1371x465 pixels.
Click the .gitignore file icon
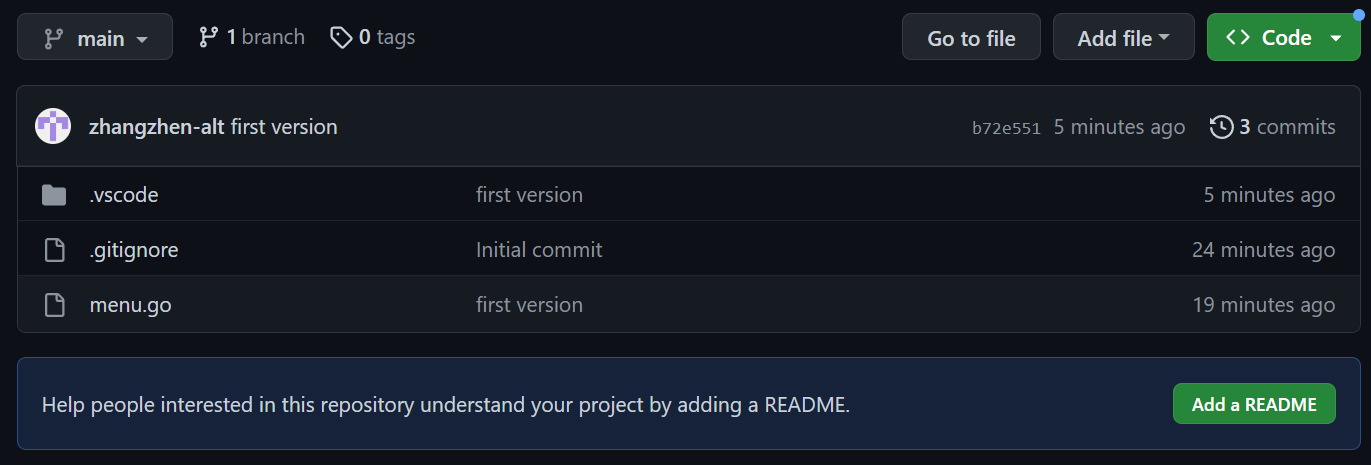[x=54, y=250]
